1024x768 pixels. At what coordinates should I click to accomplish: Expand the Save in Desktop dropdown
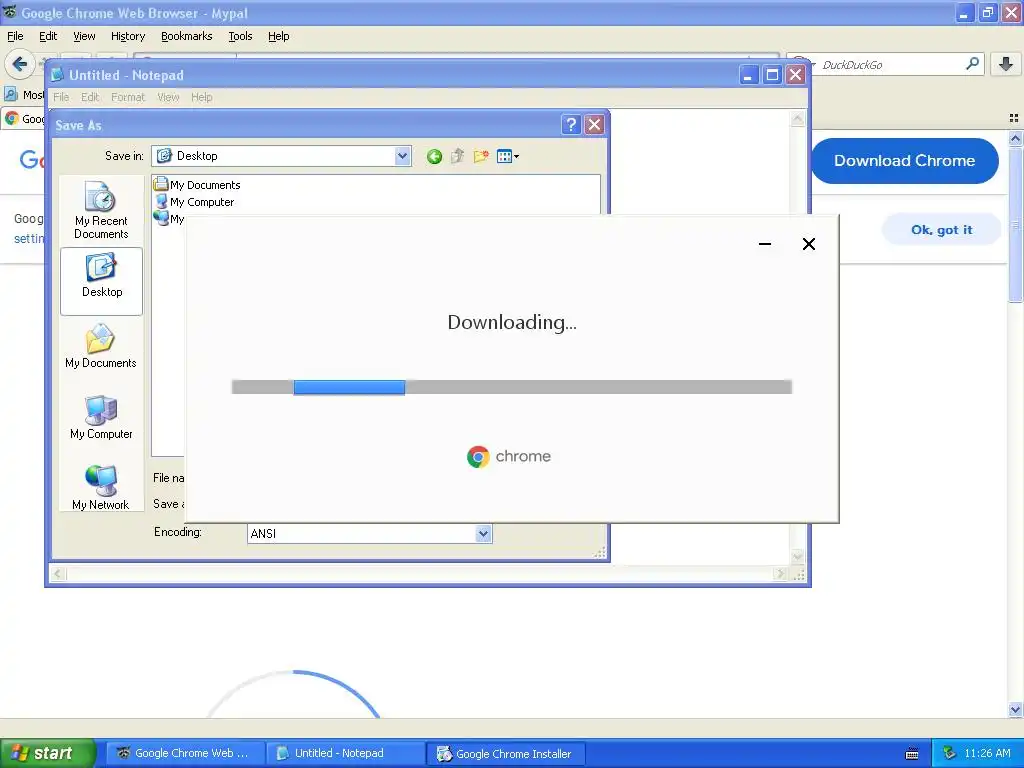click(x=402, y=156)
